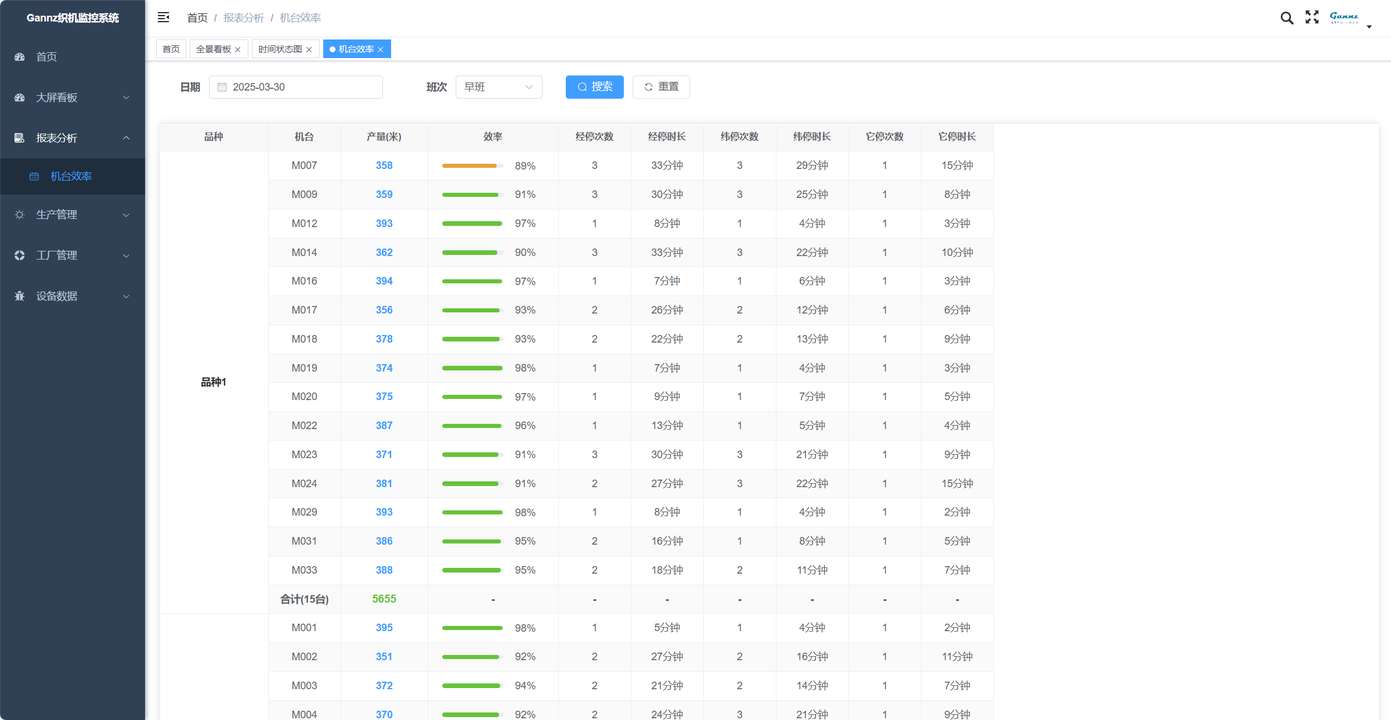Close the 时间状态图 tab

309,49
